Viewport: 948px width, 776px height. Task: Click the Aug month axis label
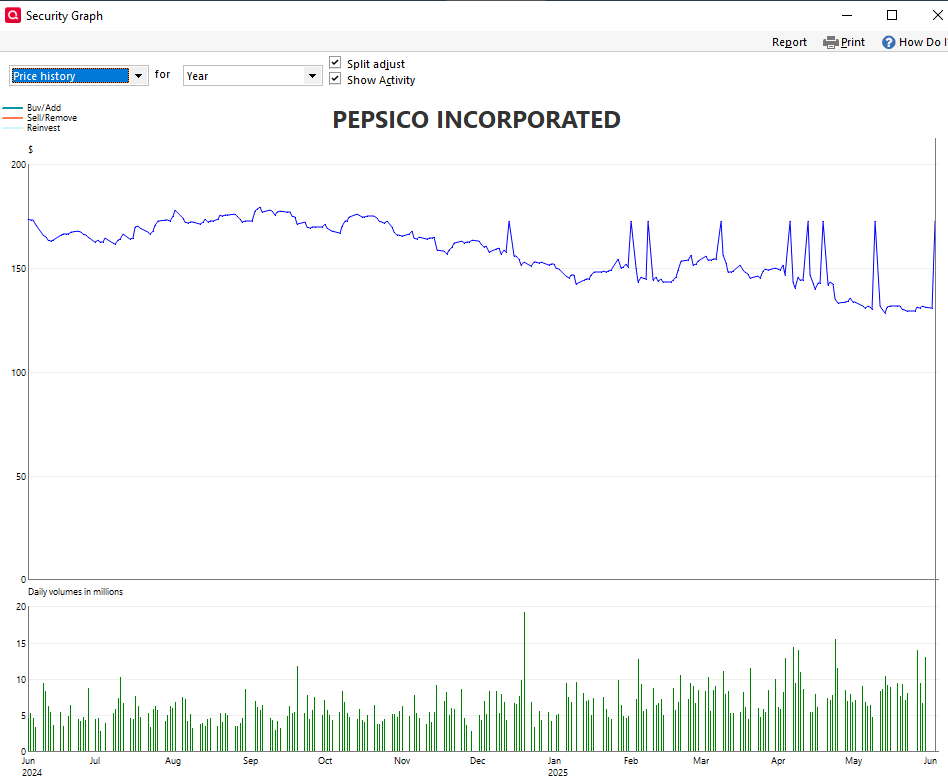[x=173, y=760]
